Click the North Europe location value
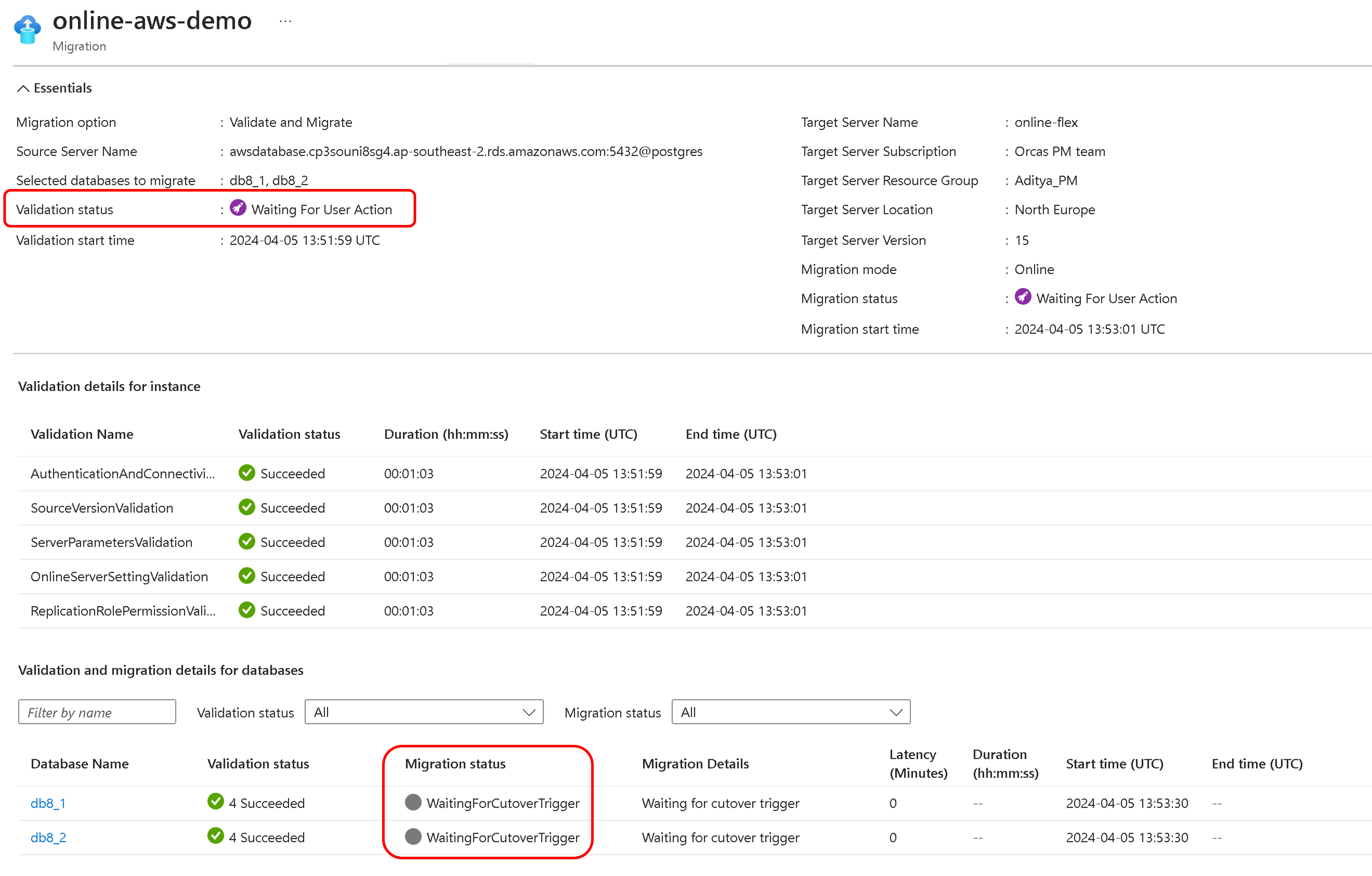 click(1055, 210)
